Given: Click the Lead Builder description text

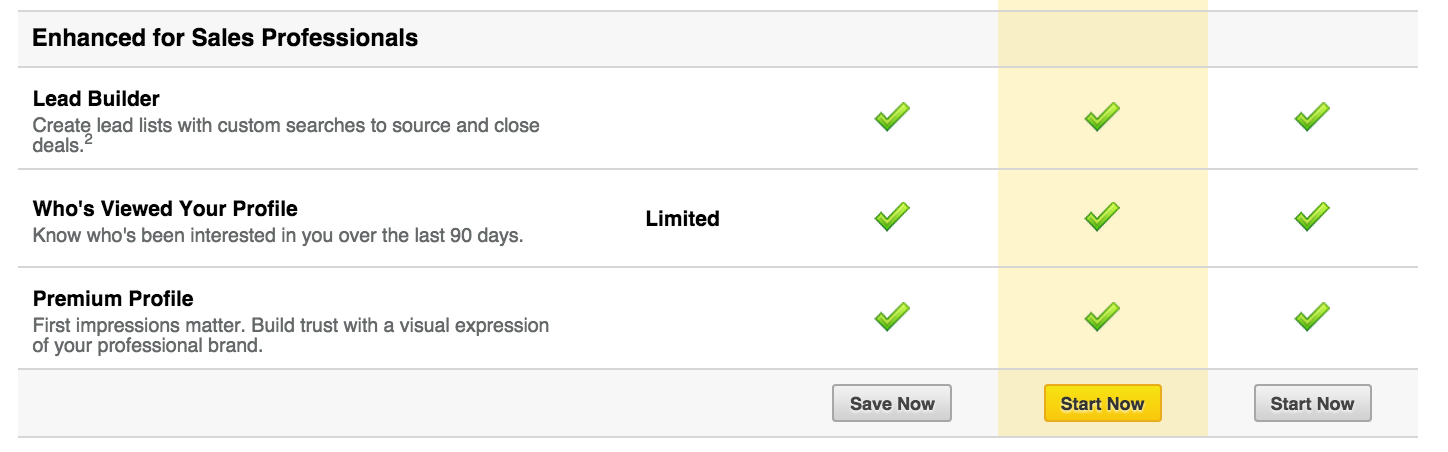Looking at the screenshot, I should tap(286, 136).
